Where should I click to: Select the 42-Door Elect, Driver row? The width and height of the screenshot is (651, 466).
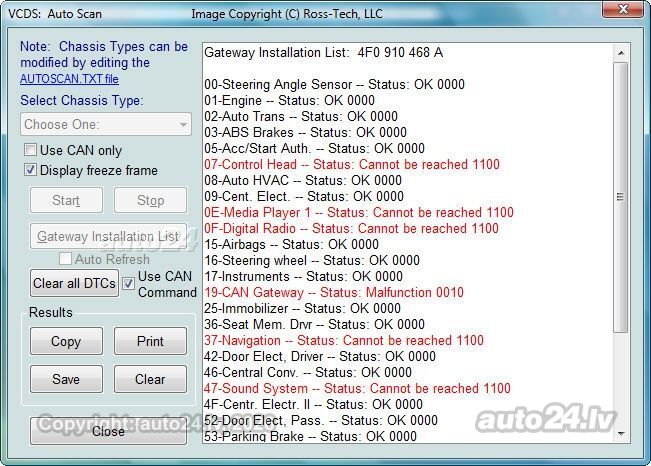(x=320, y=356)
